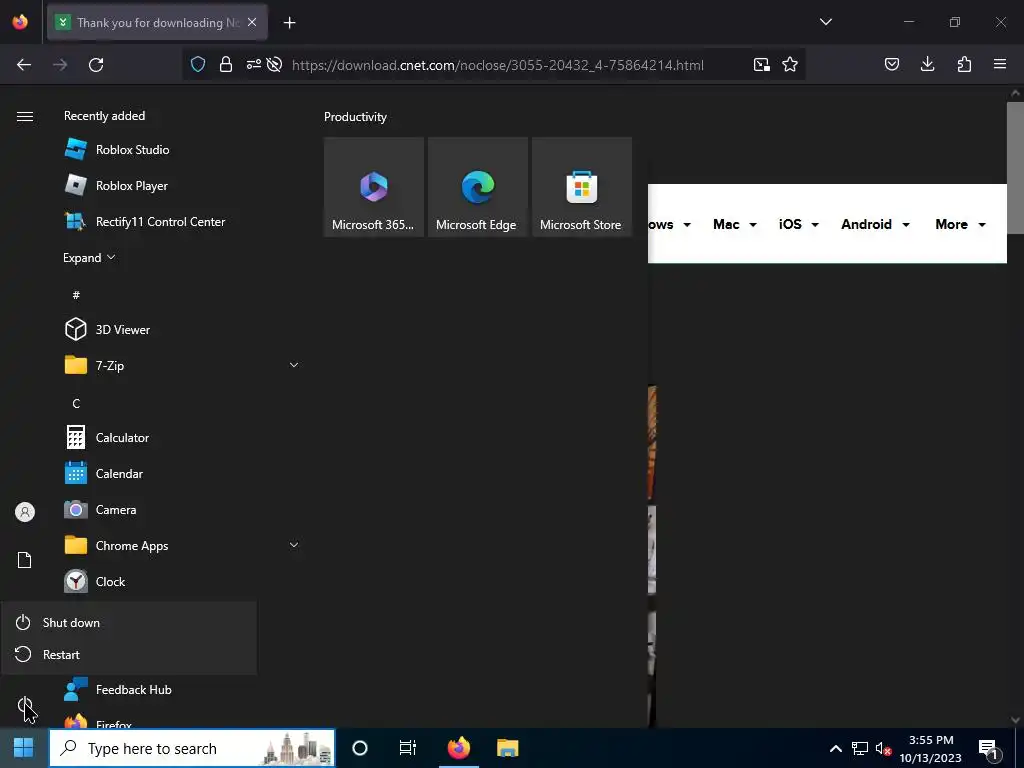
Task: Expand the 7-Zip folder
Action: click(x=294, y=365)
